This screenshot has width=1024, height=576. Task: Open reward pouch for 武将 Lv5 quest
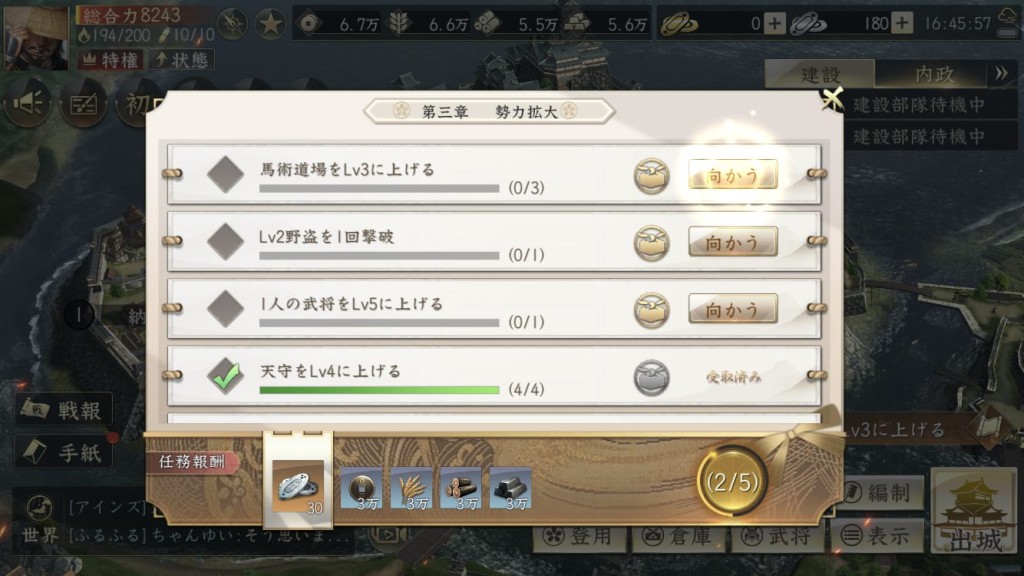coord(651,310)
